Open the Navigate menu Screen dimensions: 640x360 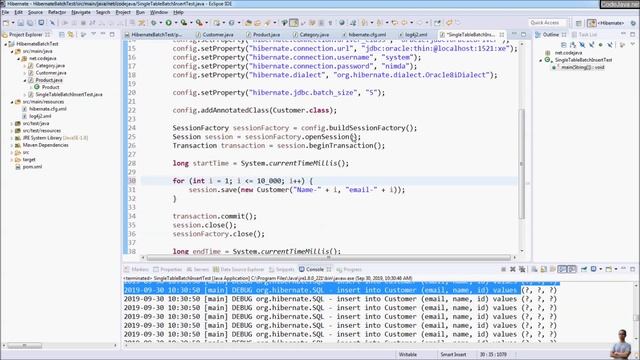tap(81, 13)
